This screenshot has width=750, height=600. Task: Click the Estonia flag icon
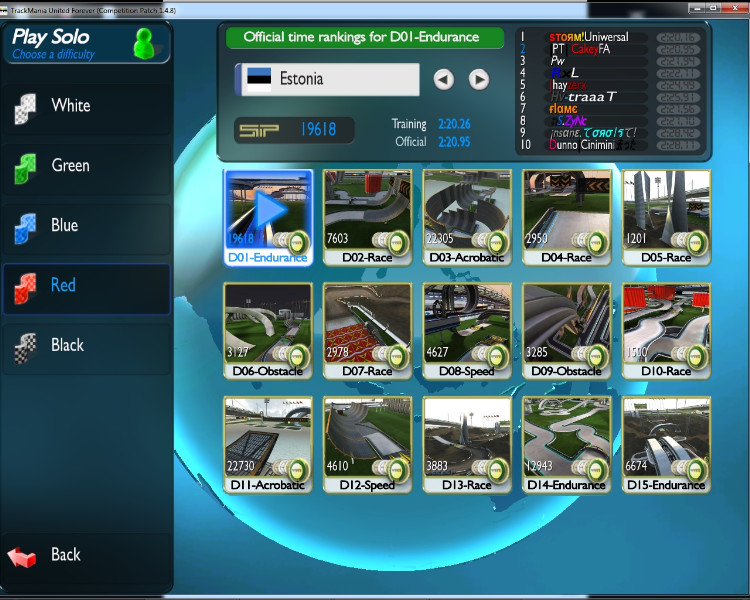click(258, 79)
